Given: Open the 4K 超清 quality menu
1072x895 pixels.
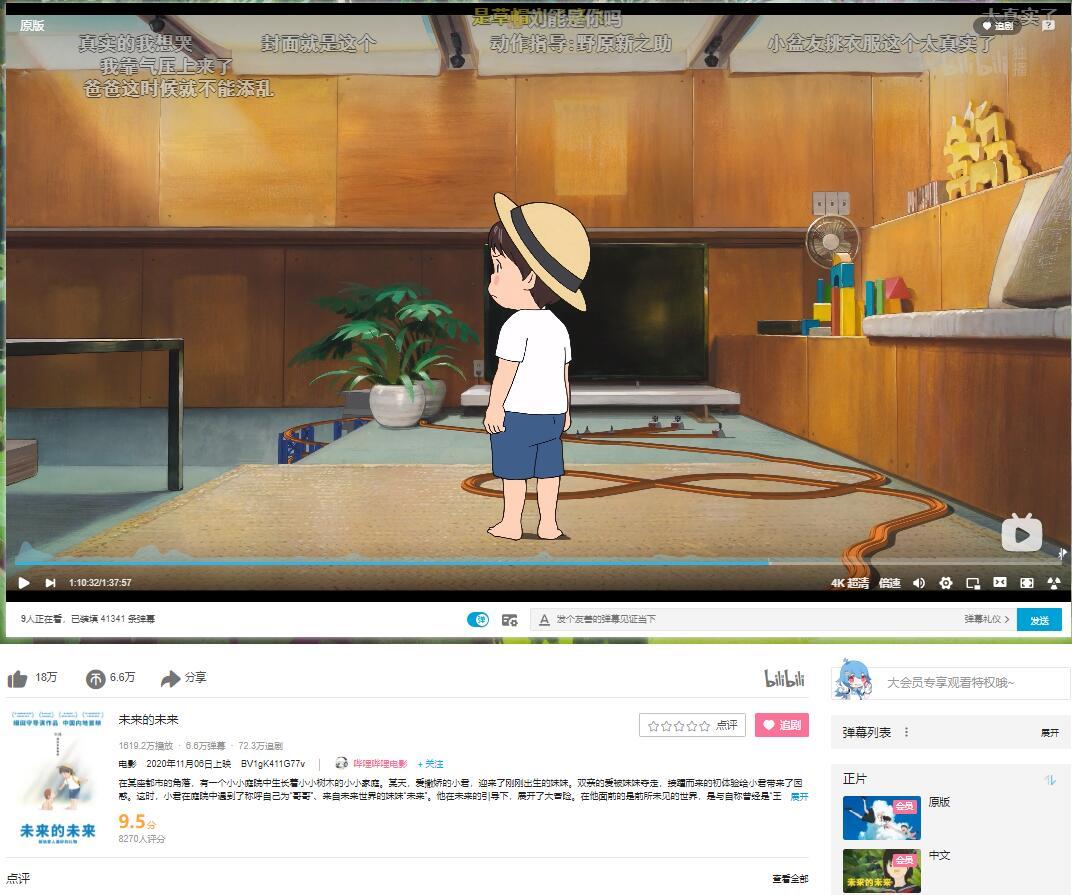Looking at the screenshot, I should click(850, 583).
